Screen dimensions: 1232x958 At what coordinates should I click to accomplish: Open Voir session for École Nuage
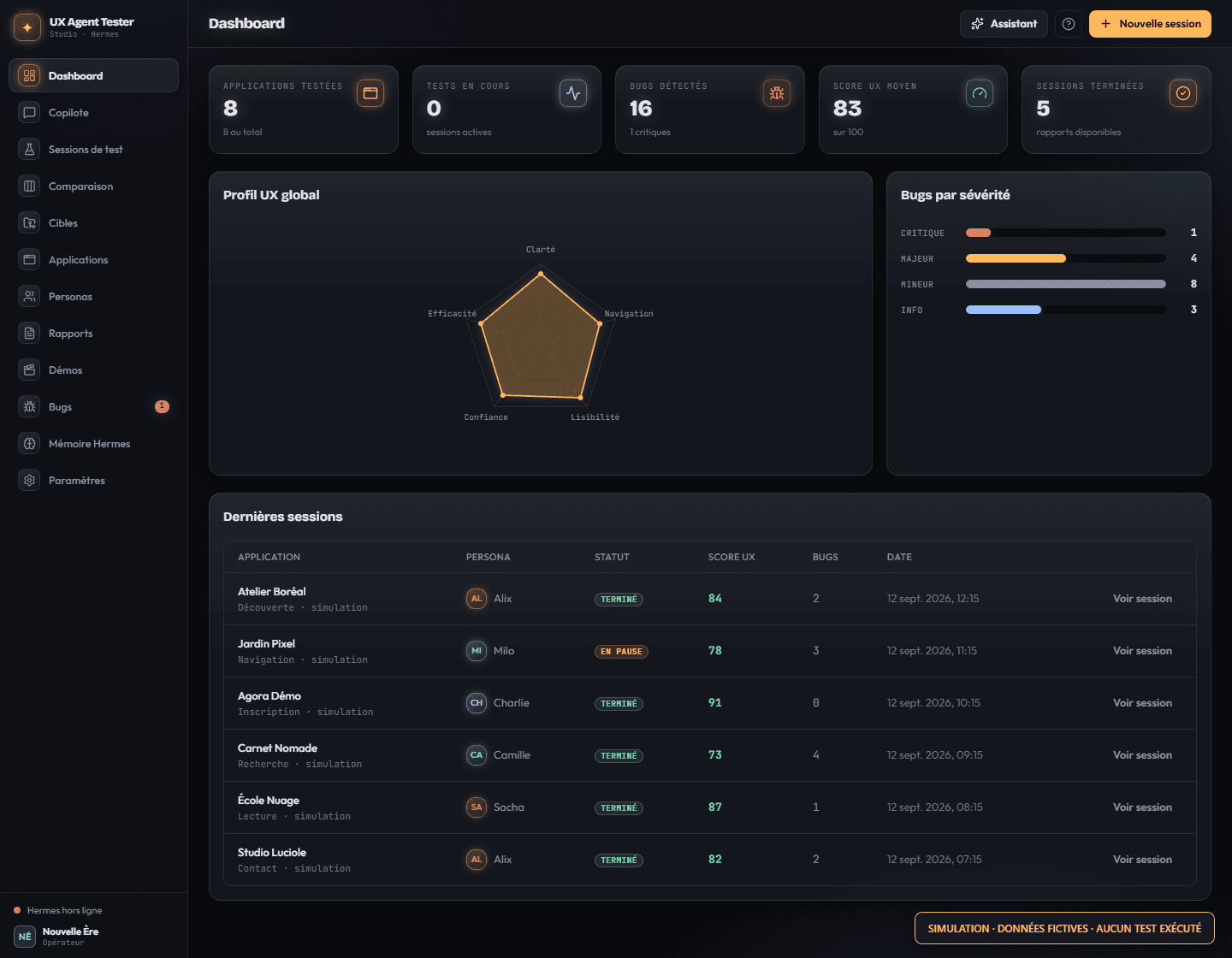coord(1142,807)
